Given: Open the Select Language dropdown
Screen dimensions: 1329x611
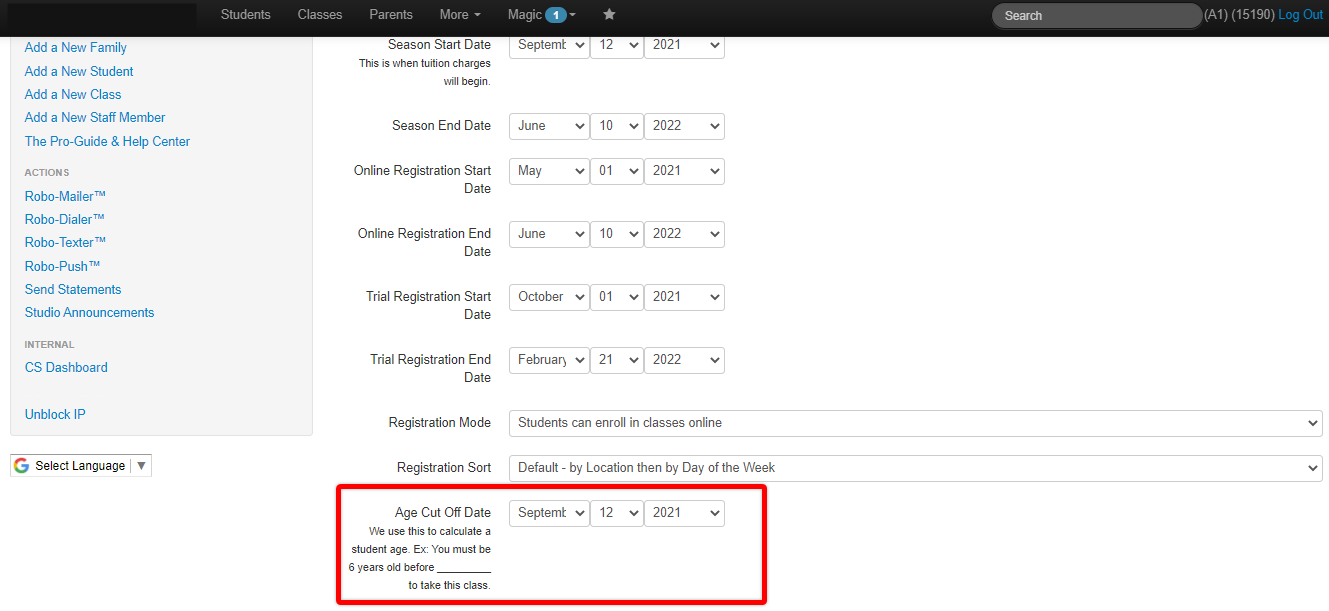Looking at the screenshot, I should click(81, 466).
